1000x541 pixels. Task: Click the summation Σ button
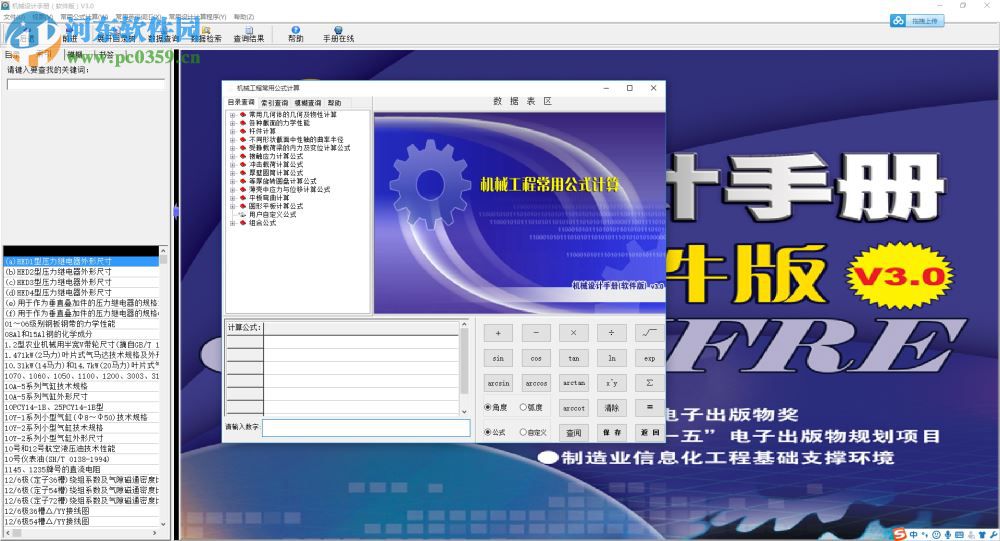point(649,383)
